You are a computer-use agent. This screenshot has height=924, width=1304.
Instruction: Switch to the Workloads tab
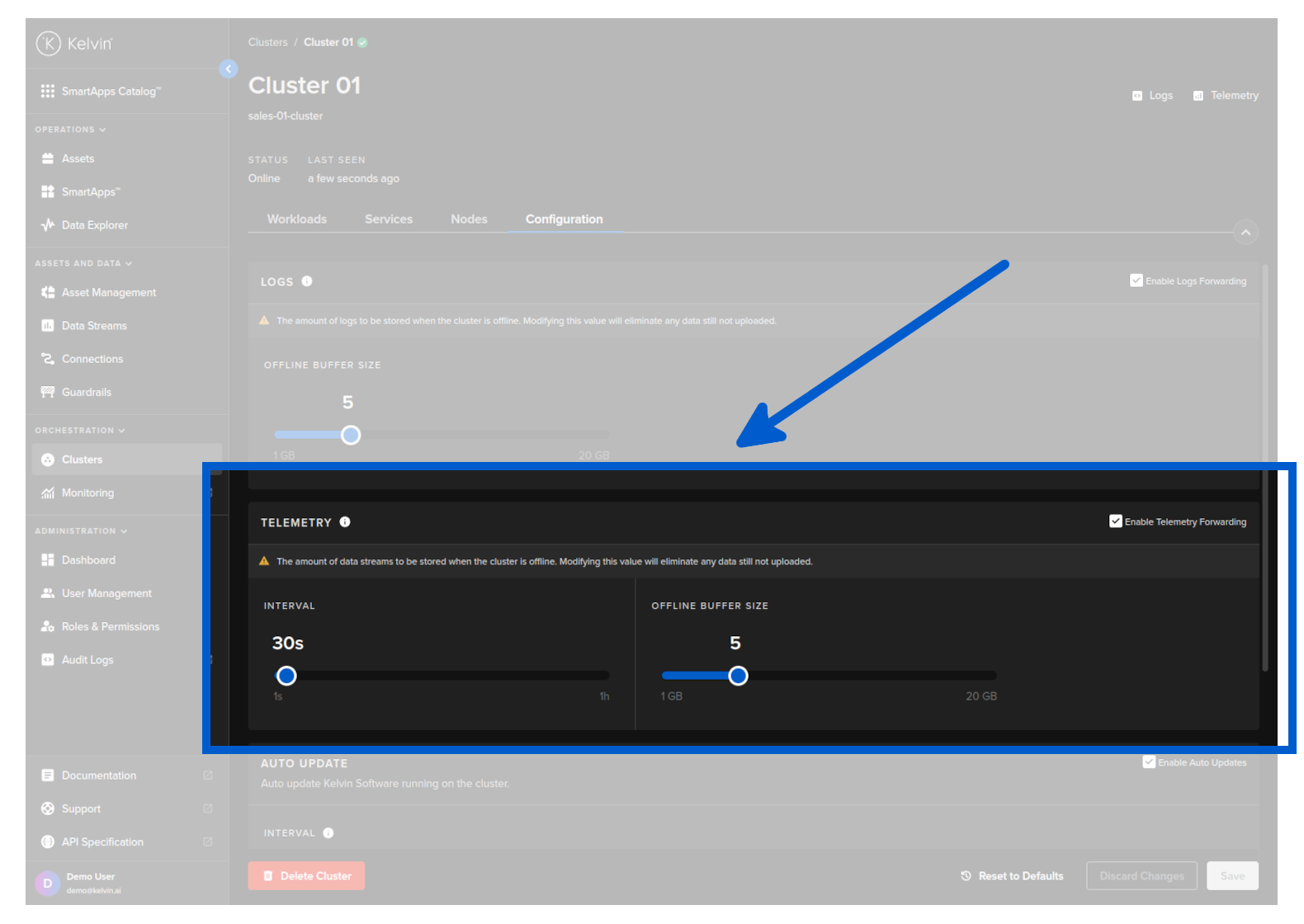tap(297, 219)
